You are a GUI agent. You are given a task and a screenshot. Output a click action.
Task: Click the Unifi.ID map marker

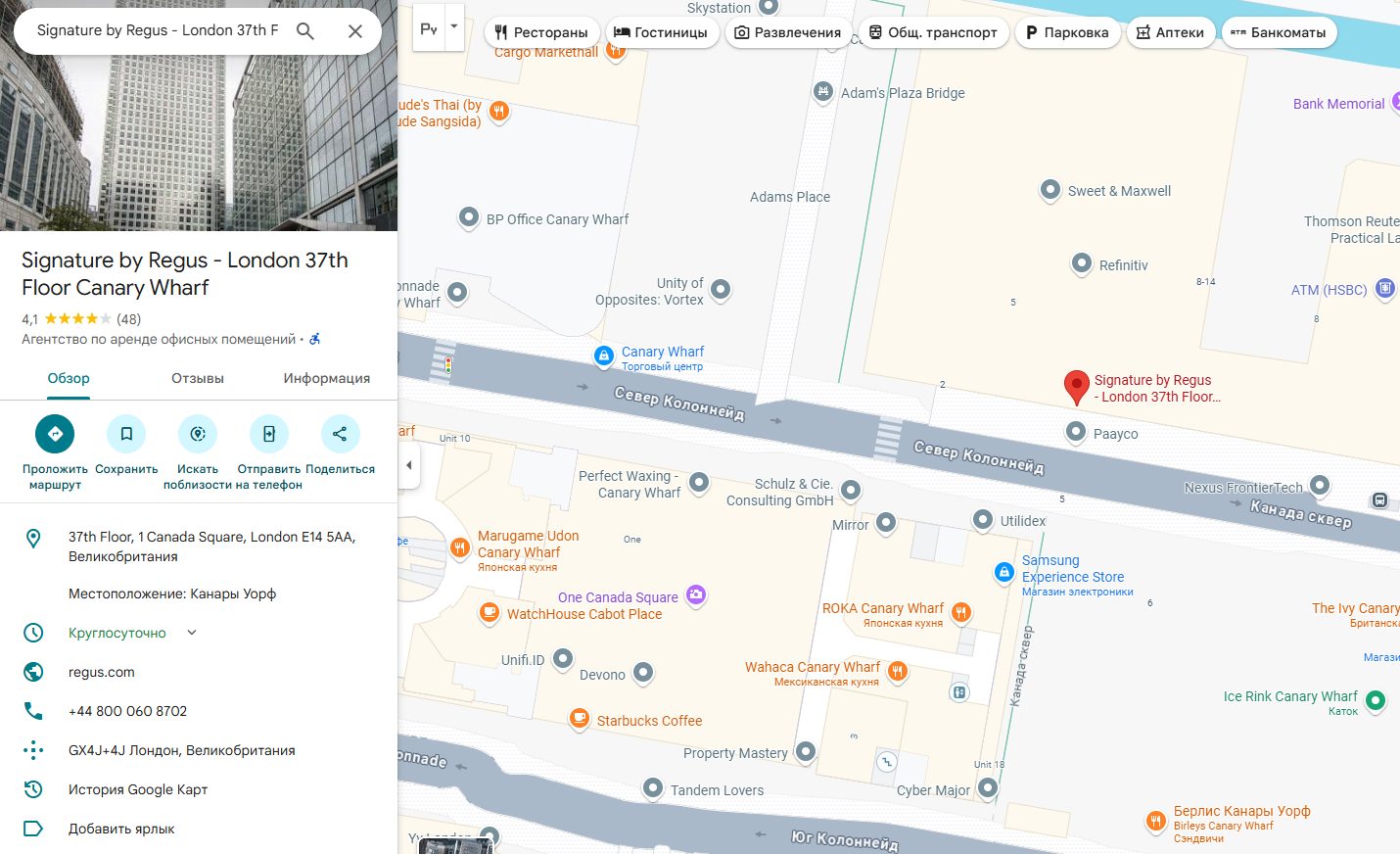[563, 658]
